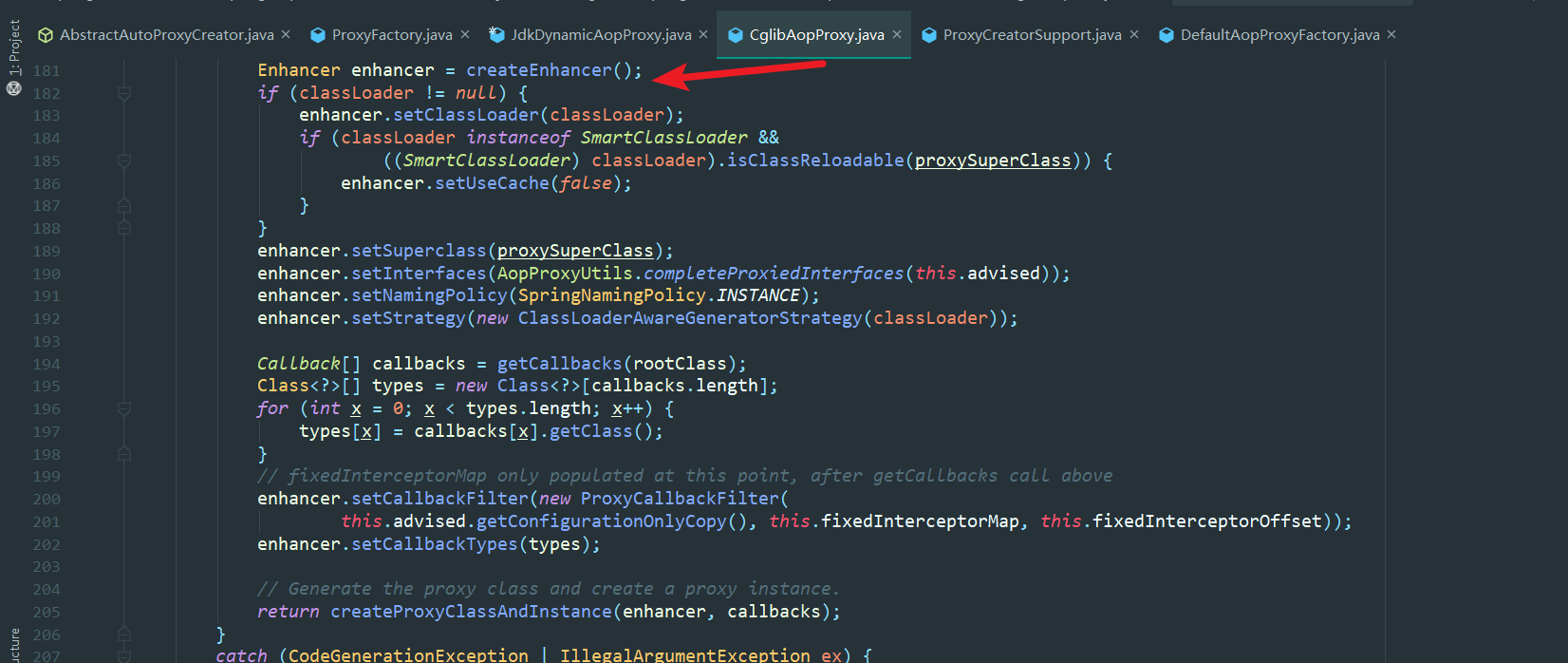Close the JdkDynamicAopProxy.java tab

703,35
